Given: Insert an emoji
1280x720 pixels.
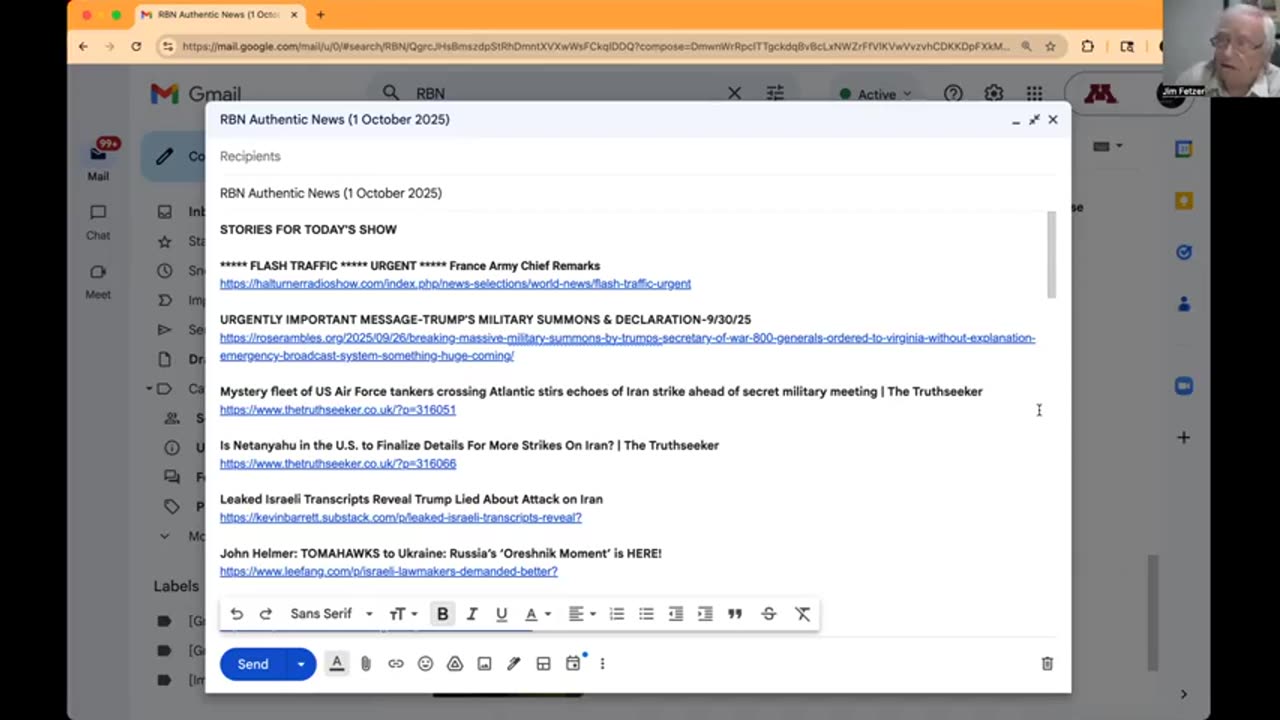Looking at the screenshot, I should [425, 663].
